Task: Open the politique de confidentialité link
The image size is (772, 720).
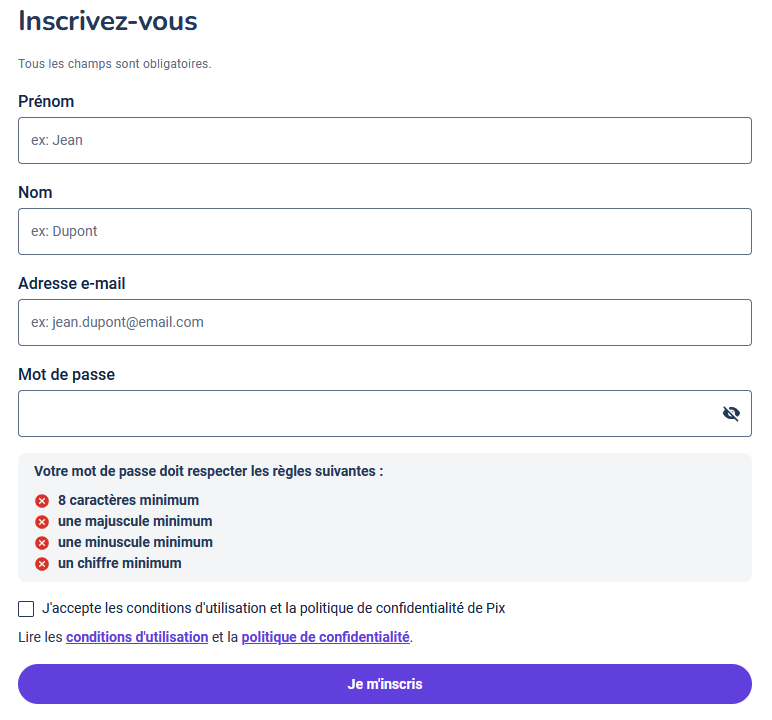Action: pos(325,637)
